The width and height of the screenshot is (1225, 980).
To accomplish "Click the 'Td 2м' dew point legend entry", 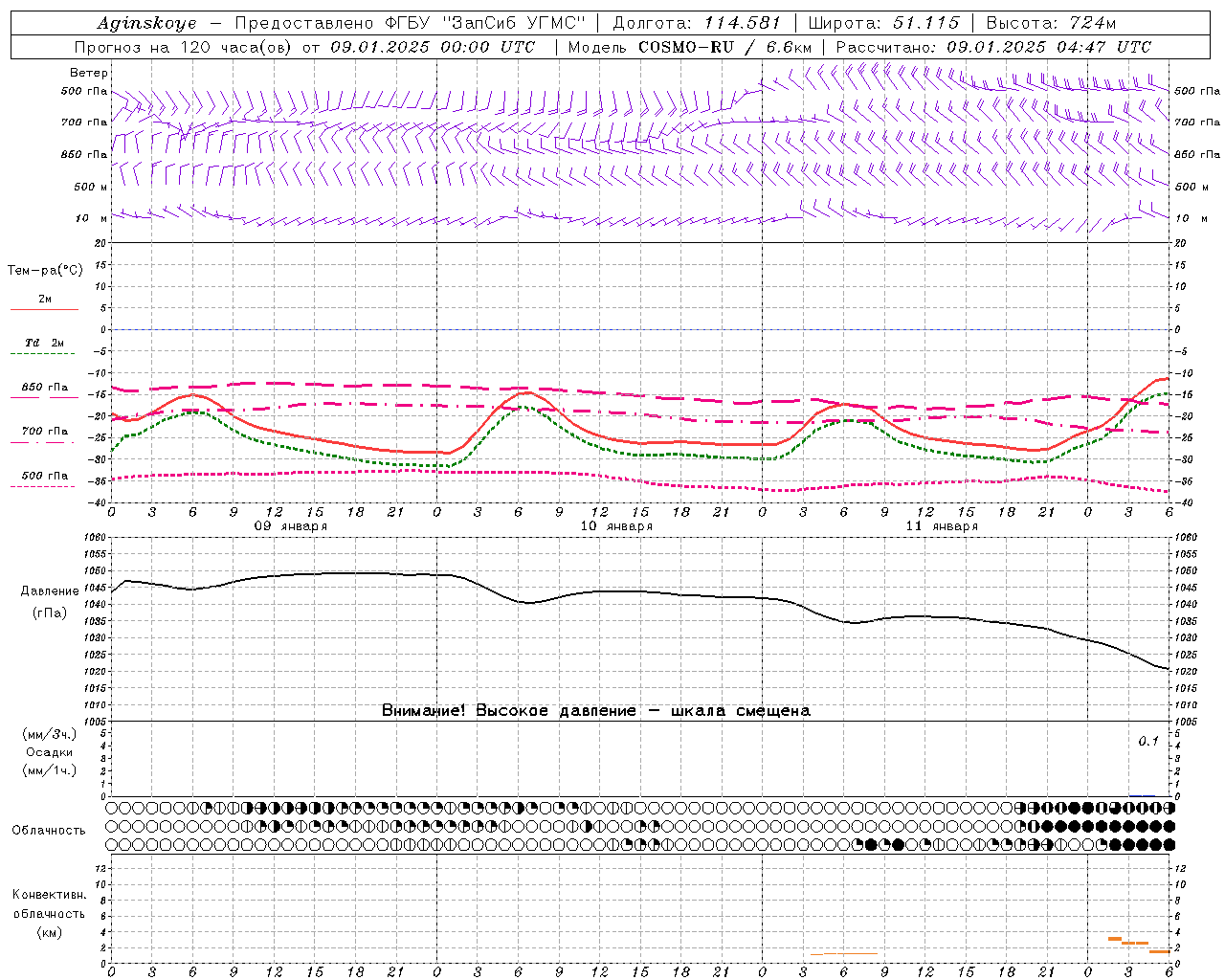I will [44, 343].
